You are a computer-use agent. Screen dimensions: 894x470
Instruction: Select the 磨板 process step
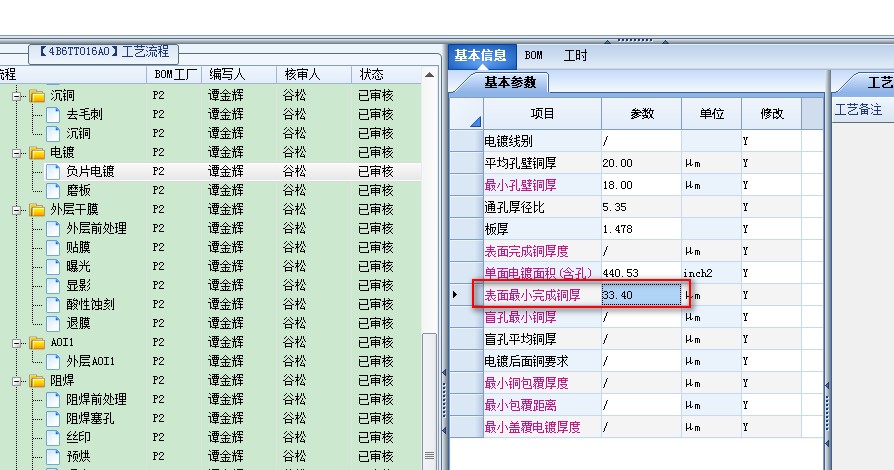79,191
